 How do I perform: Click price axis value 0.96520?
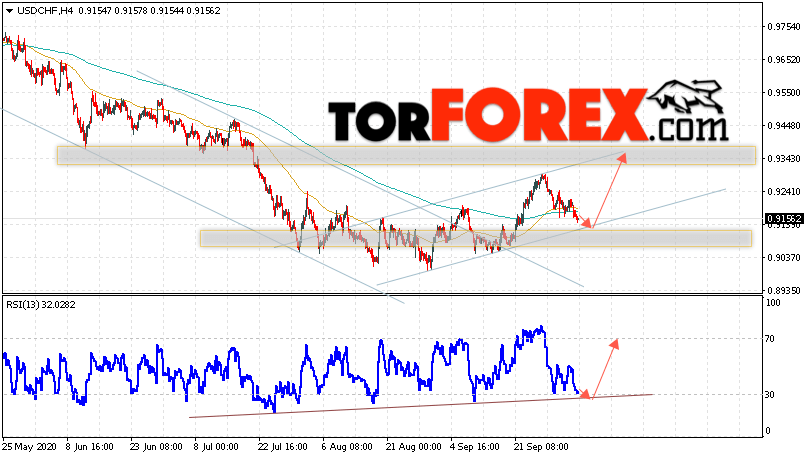click(x=783, y=60)
